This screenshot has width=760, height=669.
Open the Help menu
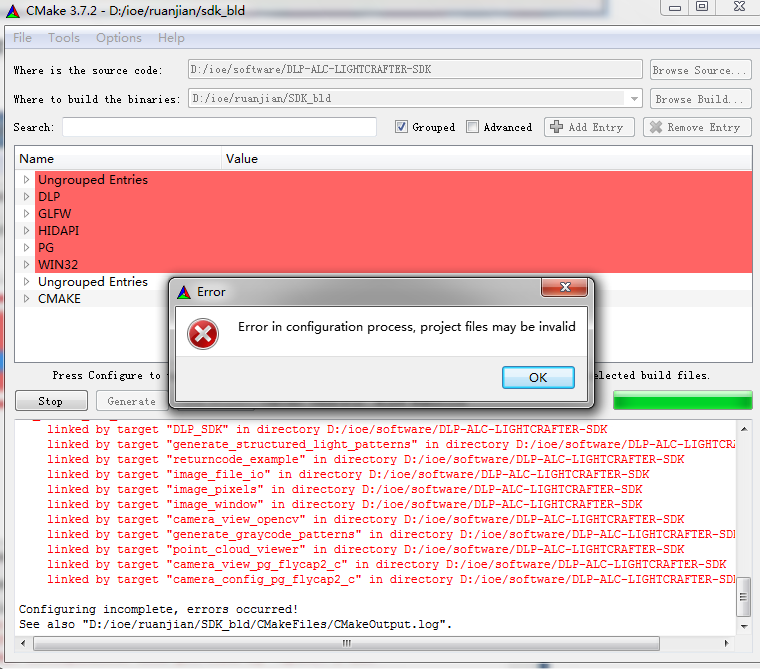(171, 38)
